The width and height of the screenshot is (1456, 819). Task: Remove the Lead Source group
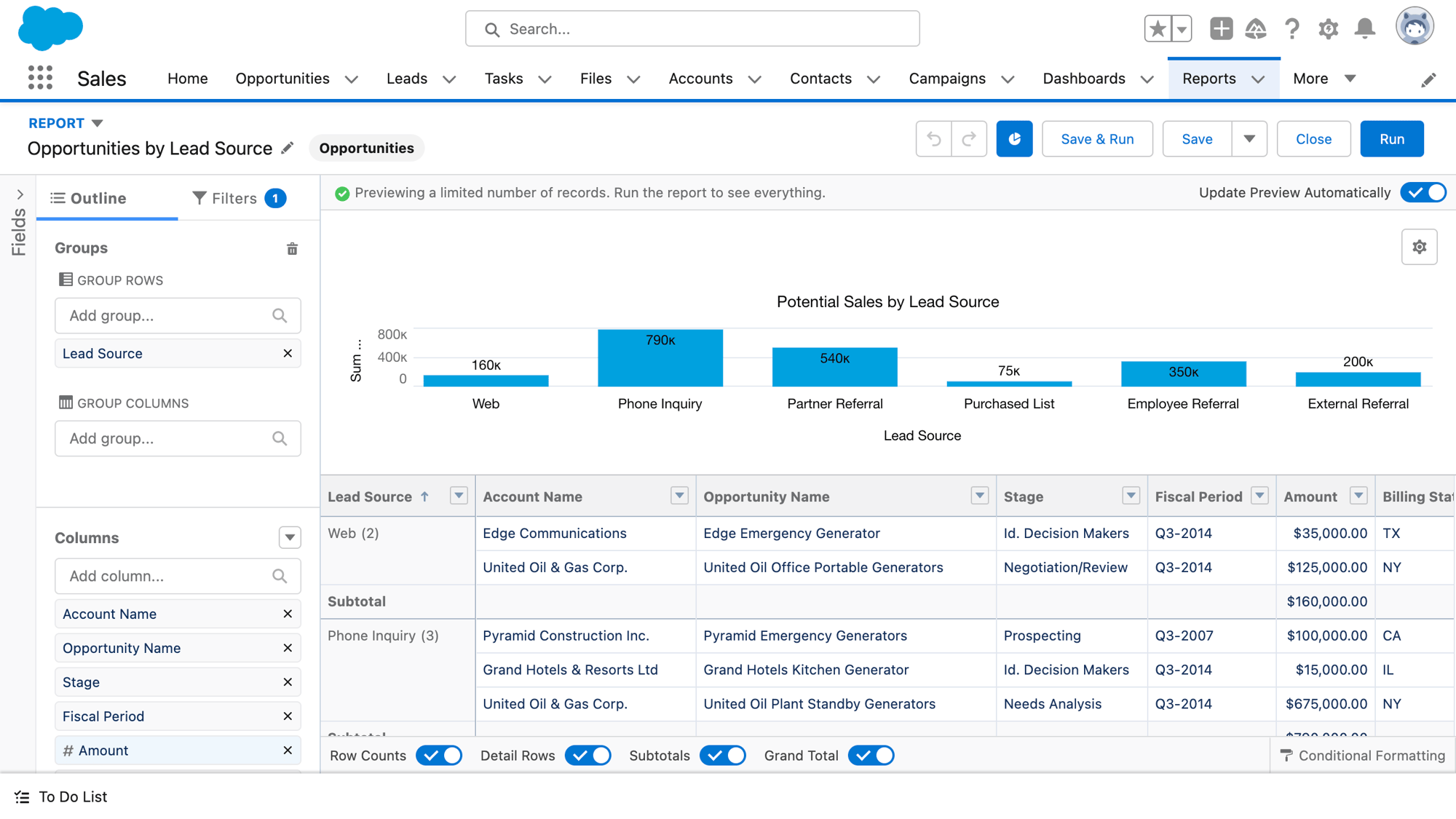tap(288, 353)
